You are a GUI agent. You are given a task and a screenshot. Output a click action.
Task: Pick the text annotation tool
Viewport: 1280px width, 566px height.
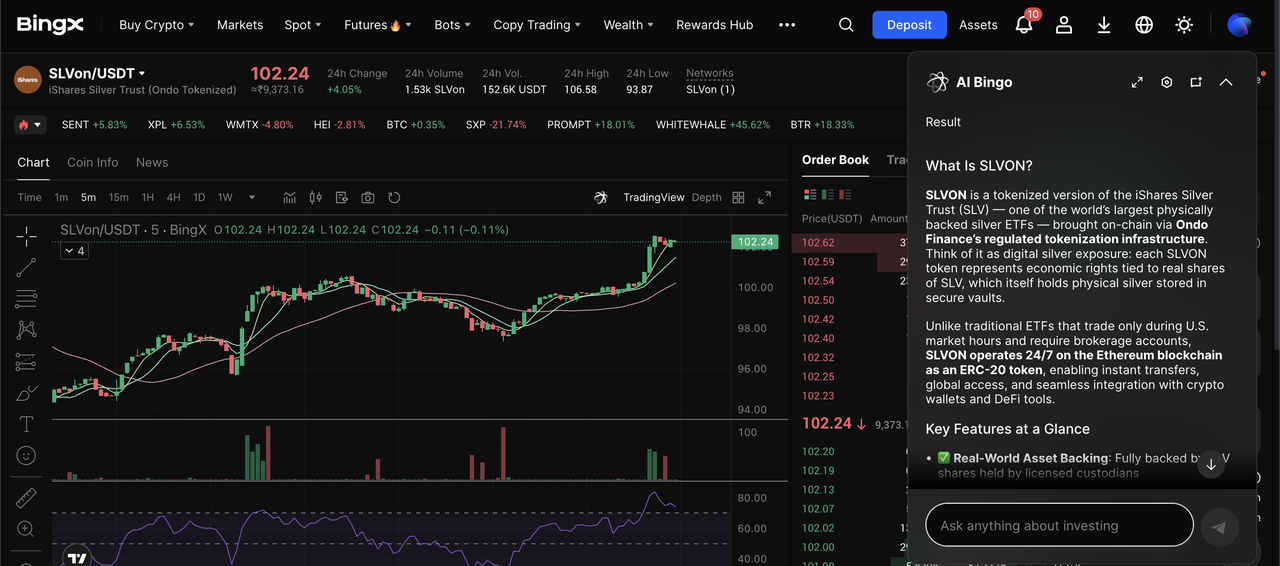point(27,424)
